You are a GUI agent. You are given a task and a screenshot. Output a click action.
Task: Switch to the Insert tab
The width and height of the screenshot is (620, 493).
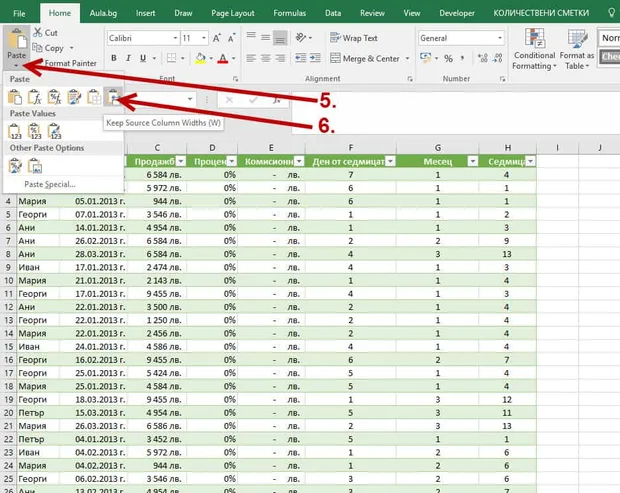(x=145, y=13)
